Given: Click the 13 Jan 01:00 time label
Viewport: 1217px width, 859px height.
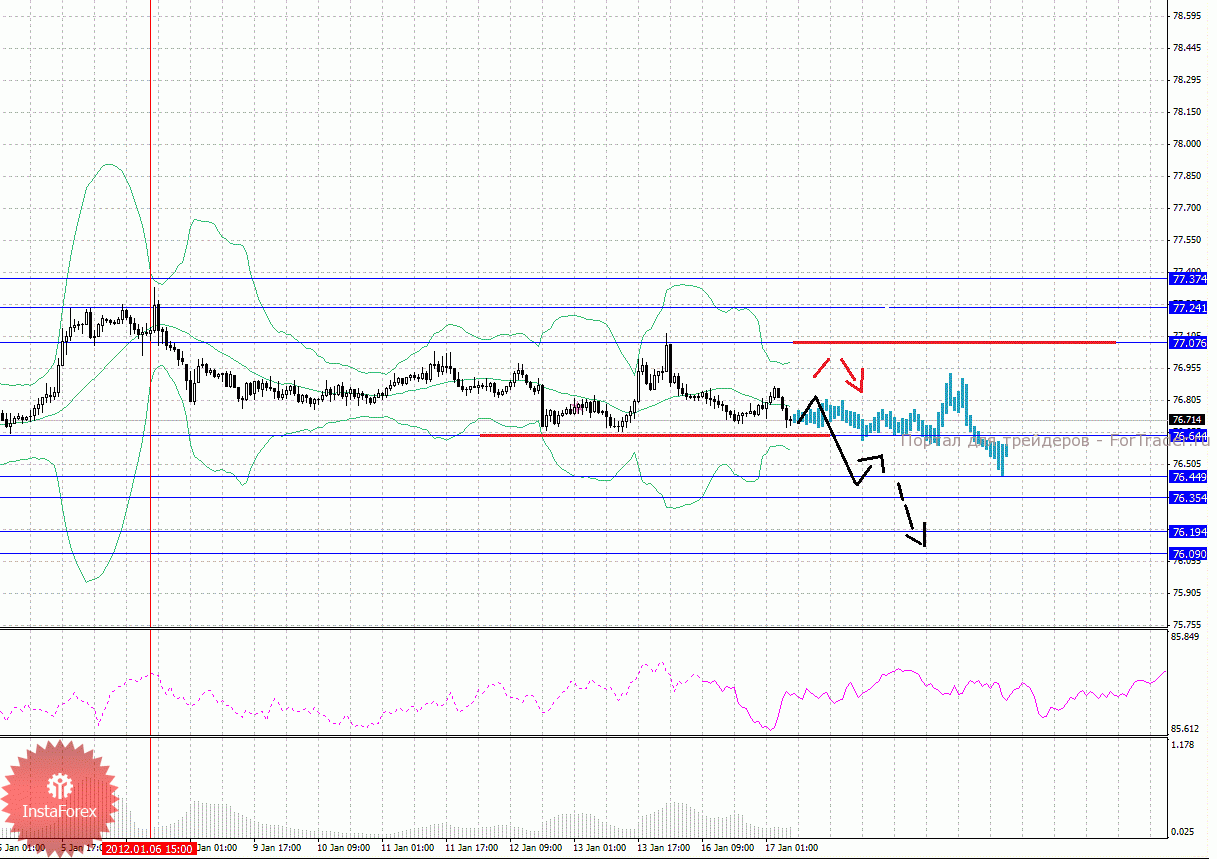Looking at the screenshot, I should (599, 848).
